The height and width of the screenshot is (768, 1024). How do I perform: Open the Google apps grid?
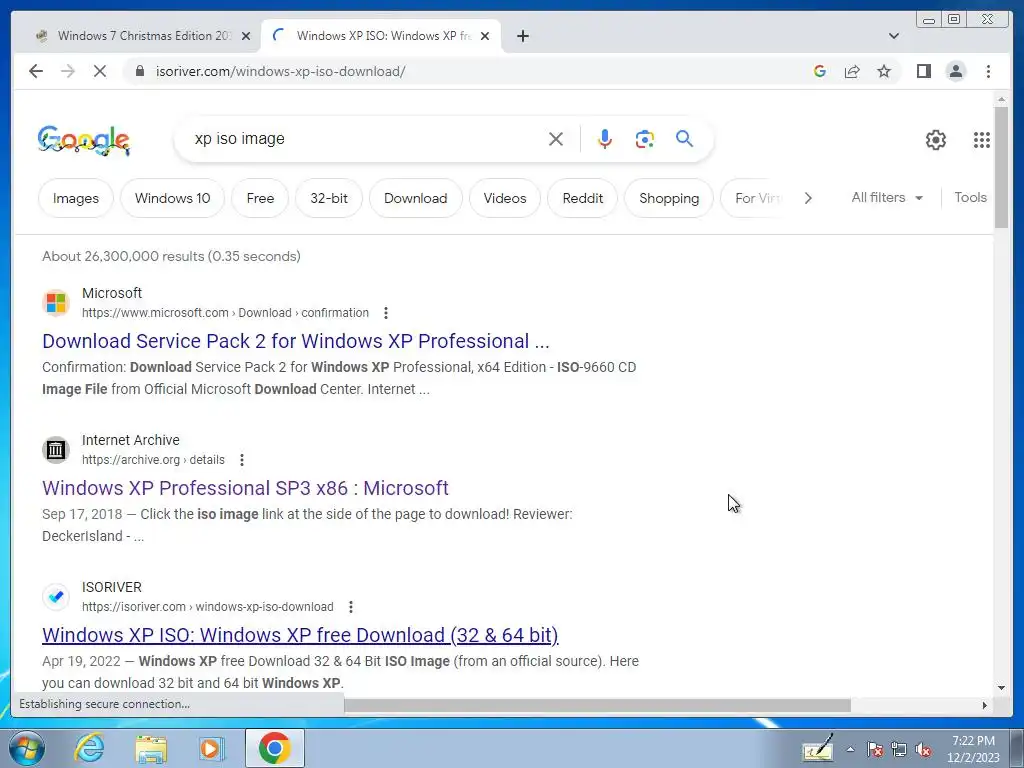[982, 140]
